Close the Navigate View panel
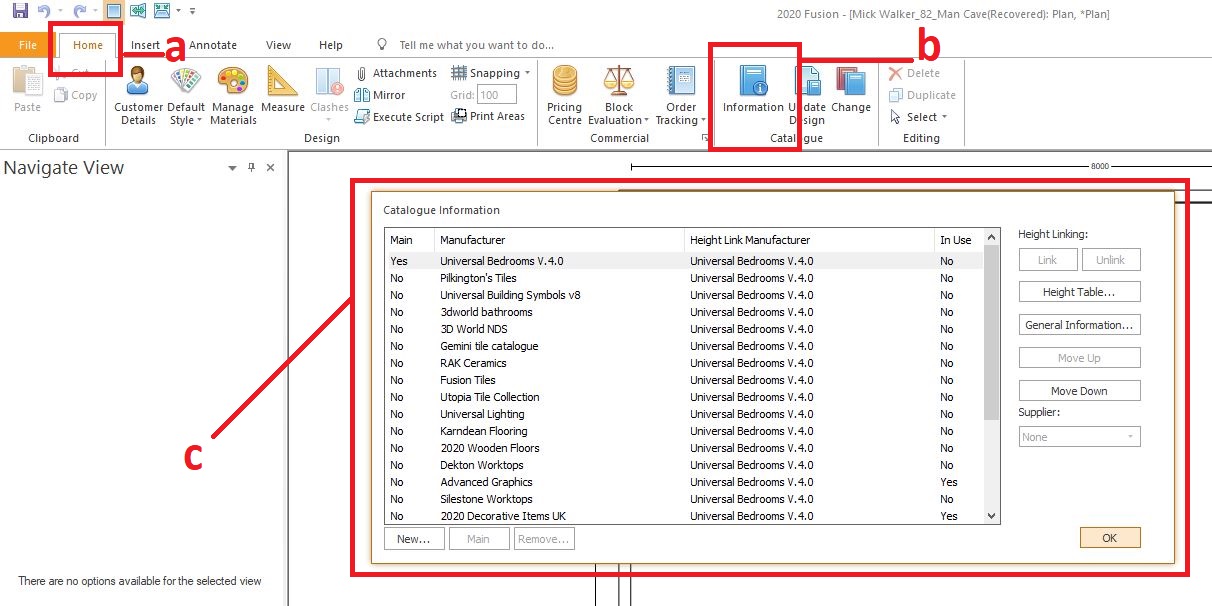 coord(270,168)
